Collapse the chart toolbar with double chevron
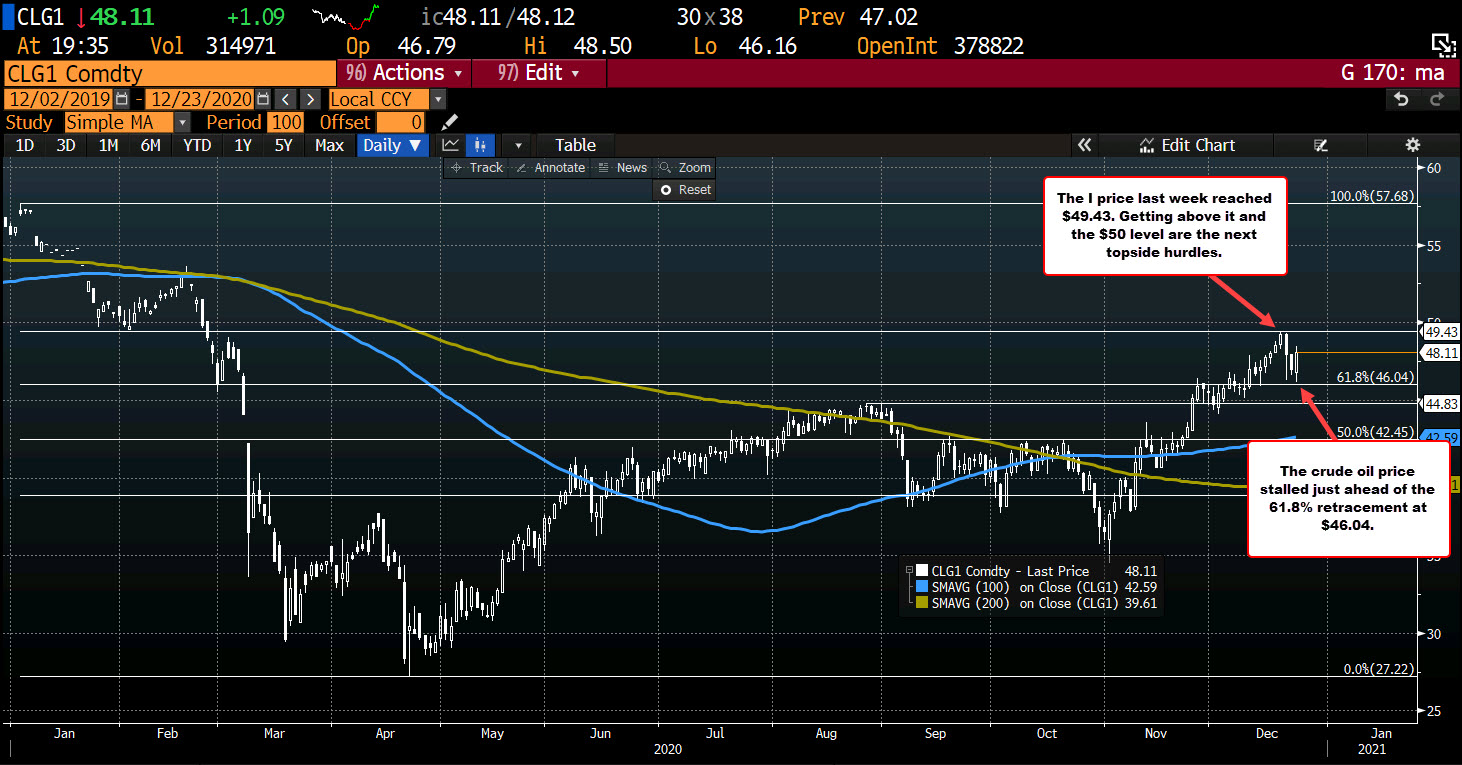Viewport: 1462px width, 765px height. pyautogui.click(x=1084, y=145)
